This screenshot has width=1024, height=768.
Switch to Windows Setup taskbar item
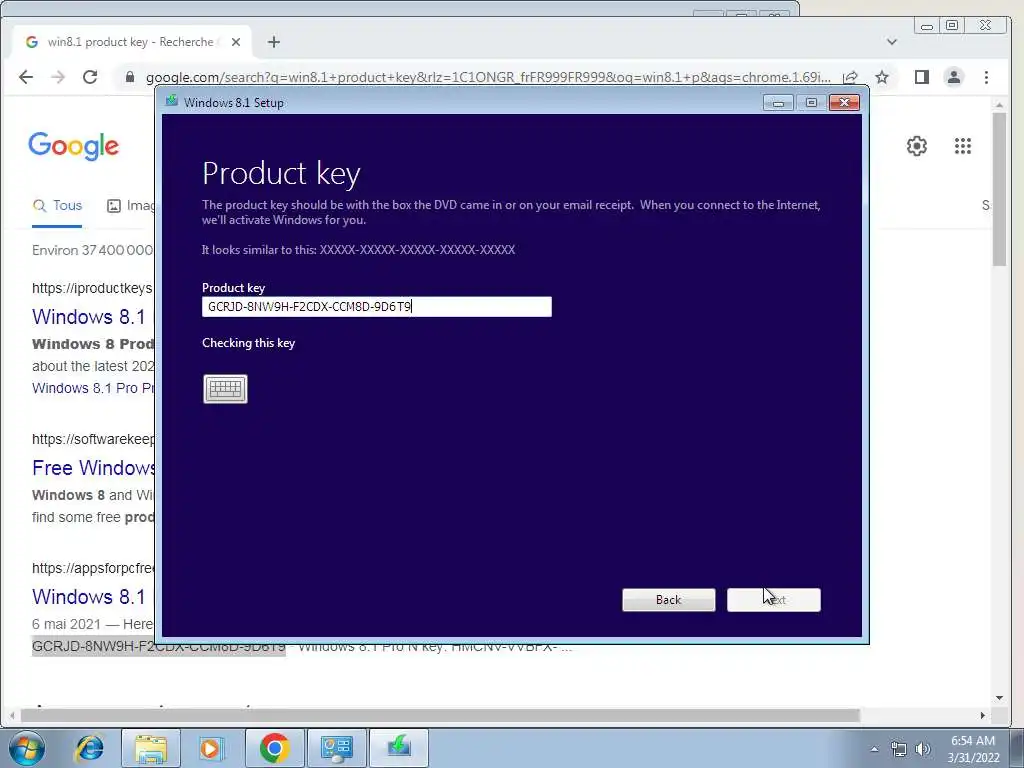(x=398, y=748)
